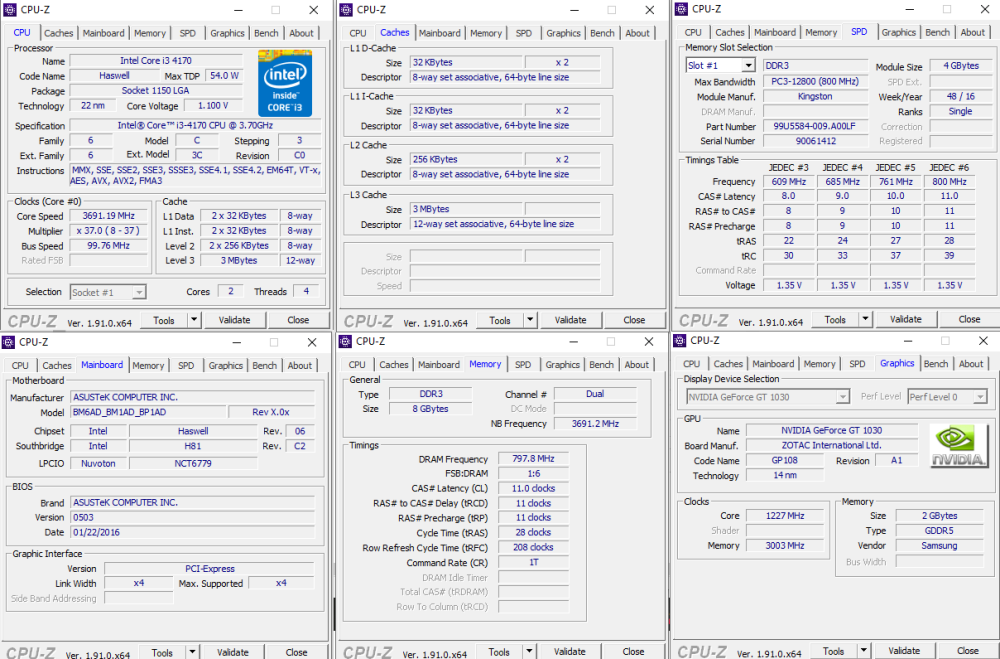Click the Channel # Dual field

pyautogui.click(x=595, y=394)
